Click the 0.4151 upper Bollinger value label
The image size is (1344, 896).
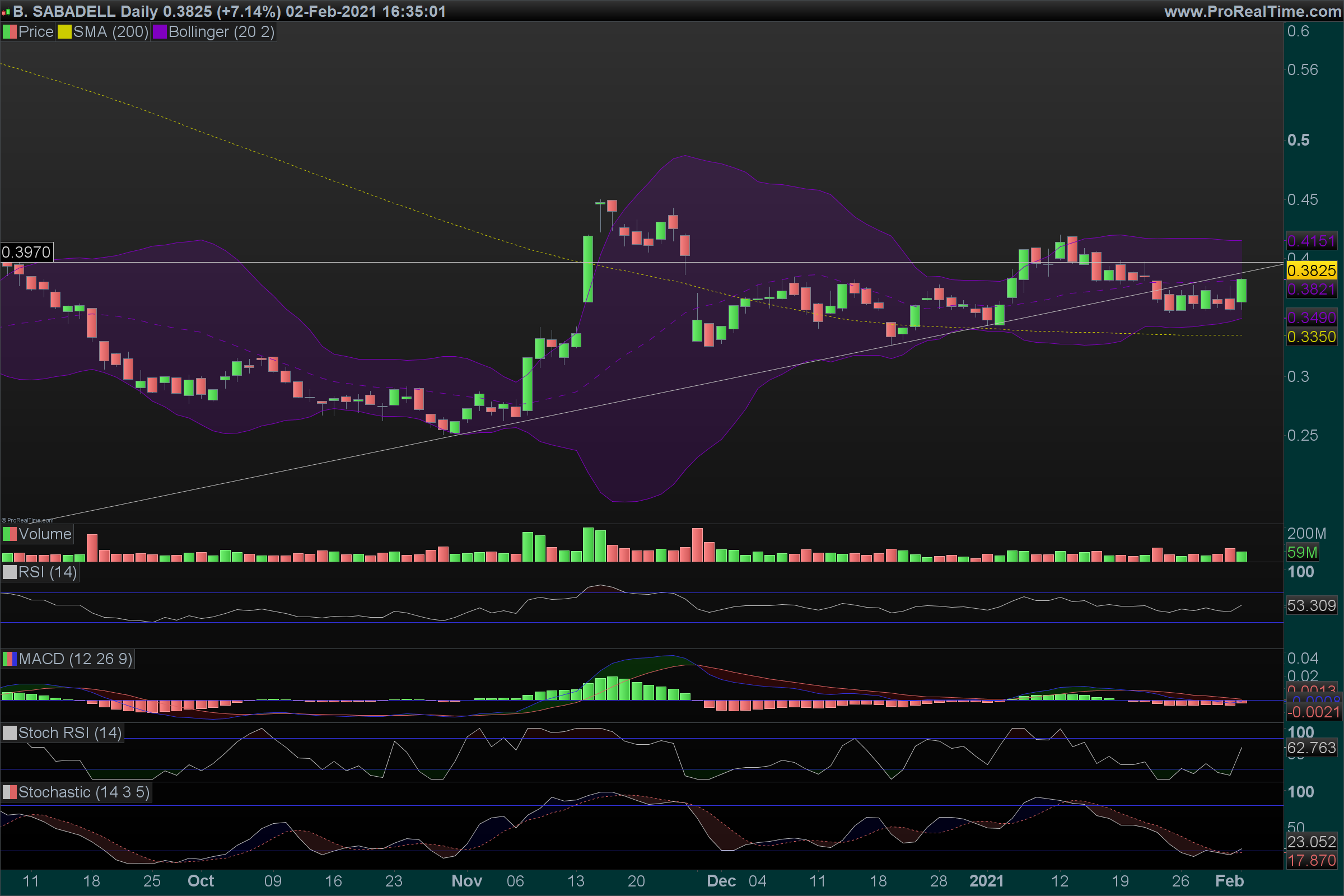pyautogui.click(x=1312, y=241)
